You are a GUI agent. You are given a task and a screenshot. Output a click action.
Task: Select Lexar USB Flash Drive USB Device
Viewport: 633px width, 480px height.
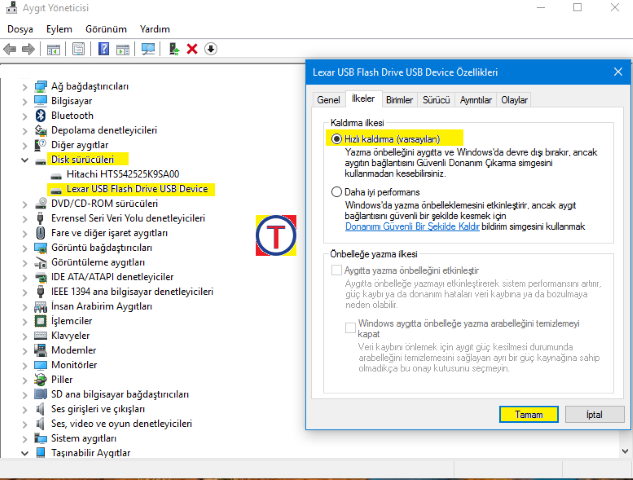137,189
